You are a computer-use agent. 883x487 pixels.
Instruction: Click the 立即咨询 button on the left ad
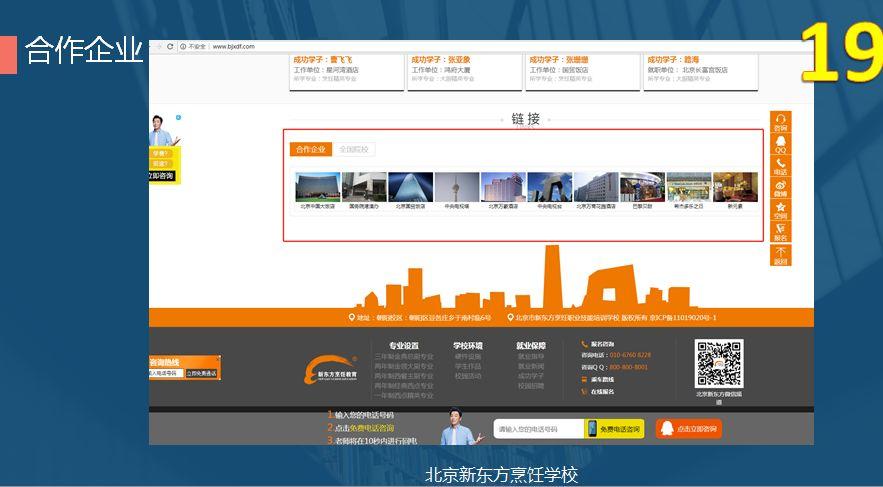162,176
